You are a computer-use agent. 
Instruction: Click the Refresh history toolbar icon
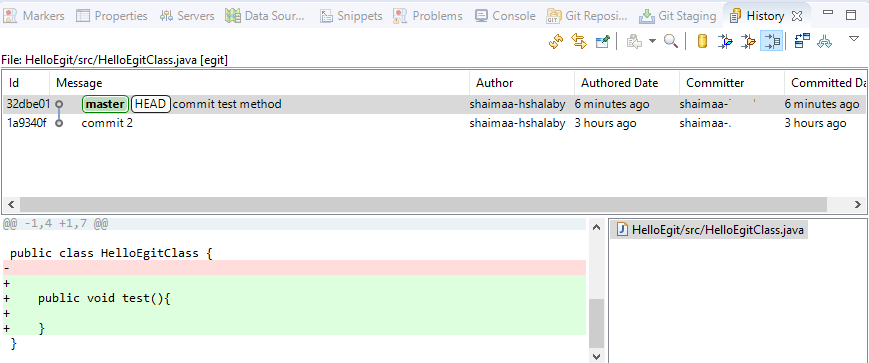[x=556, y=42]
